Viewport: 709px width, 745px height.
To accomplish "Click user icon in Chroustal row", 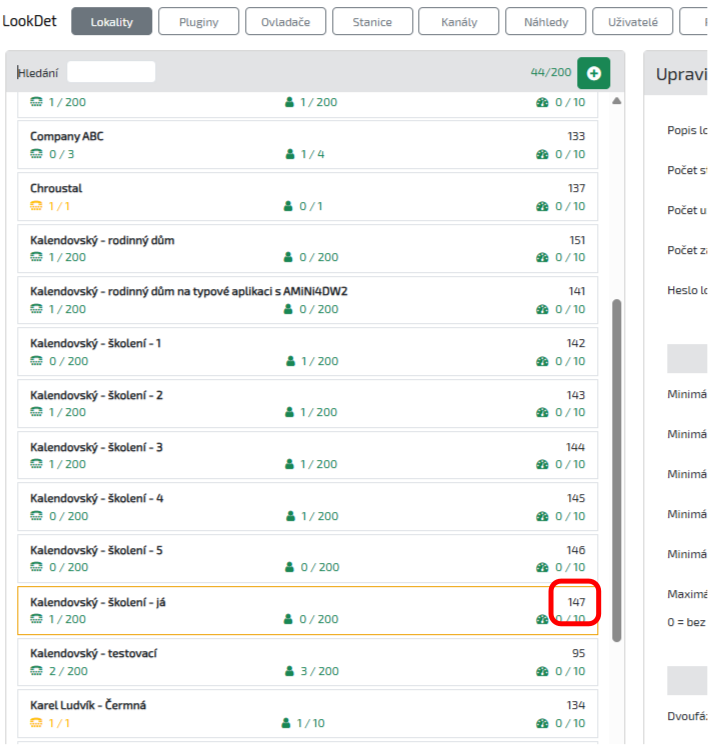I will [x=290, y=206].
